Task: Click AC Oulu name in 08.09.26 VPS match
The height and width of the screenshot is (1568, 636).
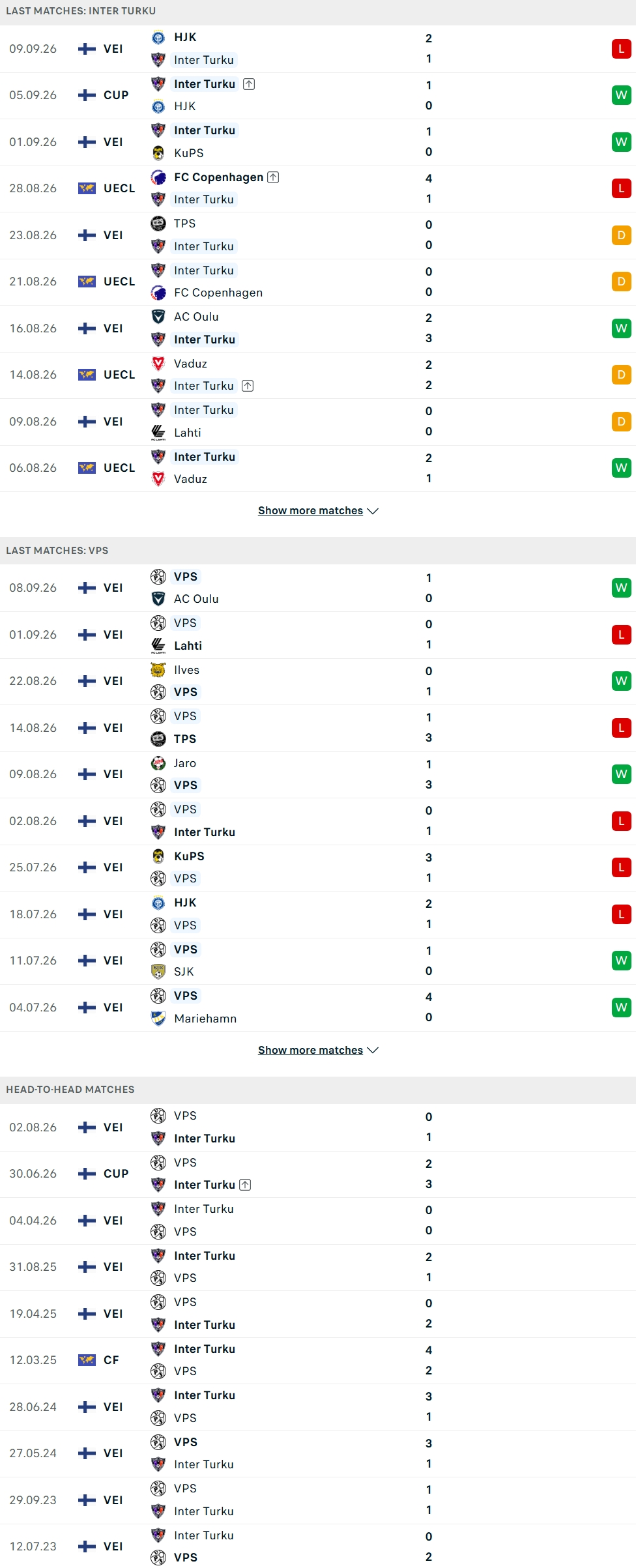Action: pyautogui.click(x=196, y=599)
